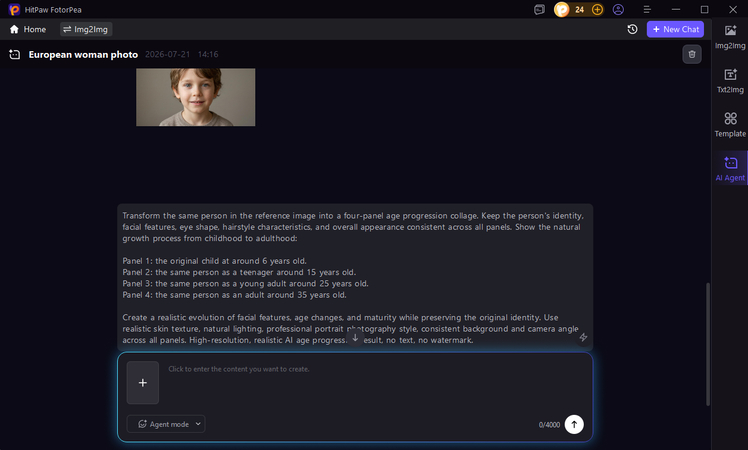
Task: Go to the Home tab
Action: [28, 29]
